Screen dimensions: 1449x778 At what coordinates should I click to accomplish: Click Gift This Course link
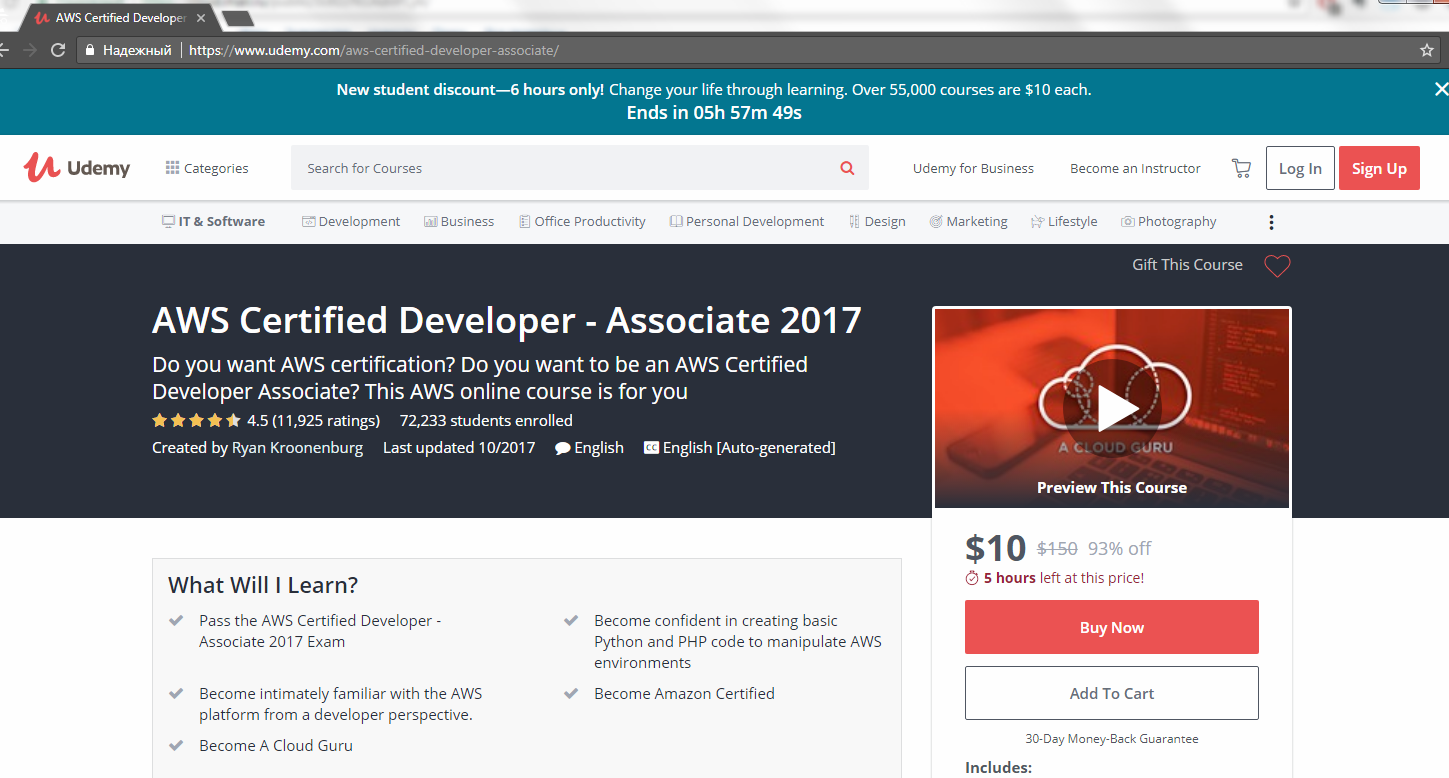[x=1187, y=265]
